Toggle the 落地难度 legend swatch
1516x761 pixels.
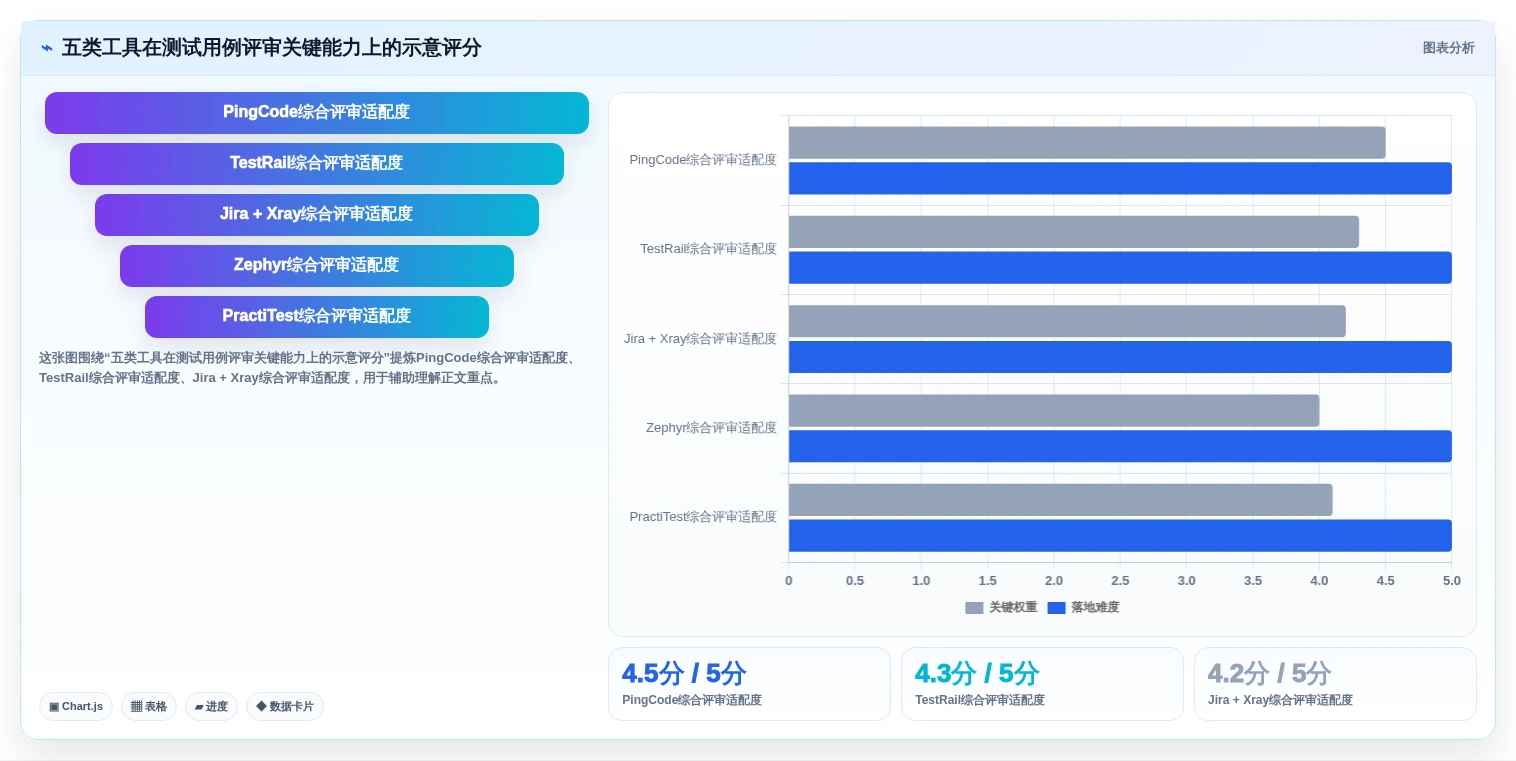click(1056, 608)
